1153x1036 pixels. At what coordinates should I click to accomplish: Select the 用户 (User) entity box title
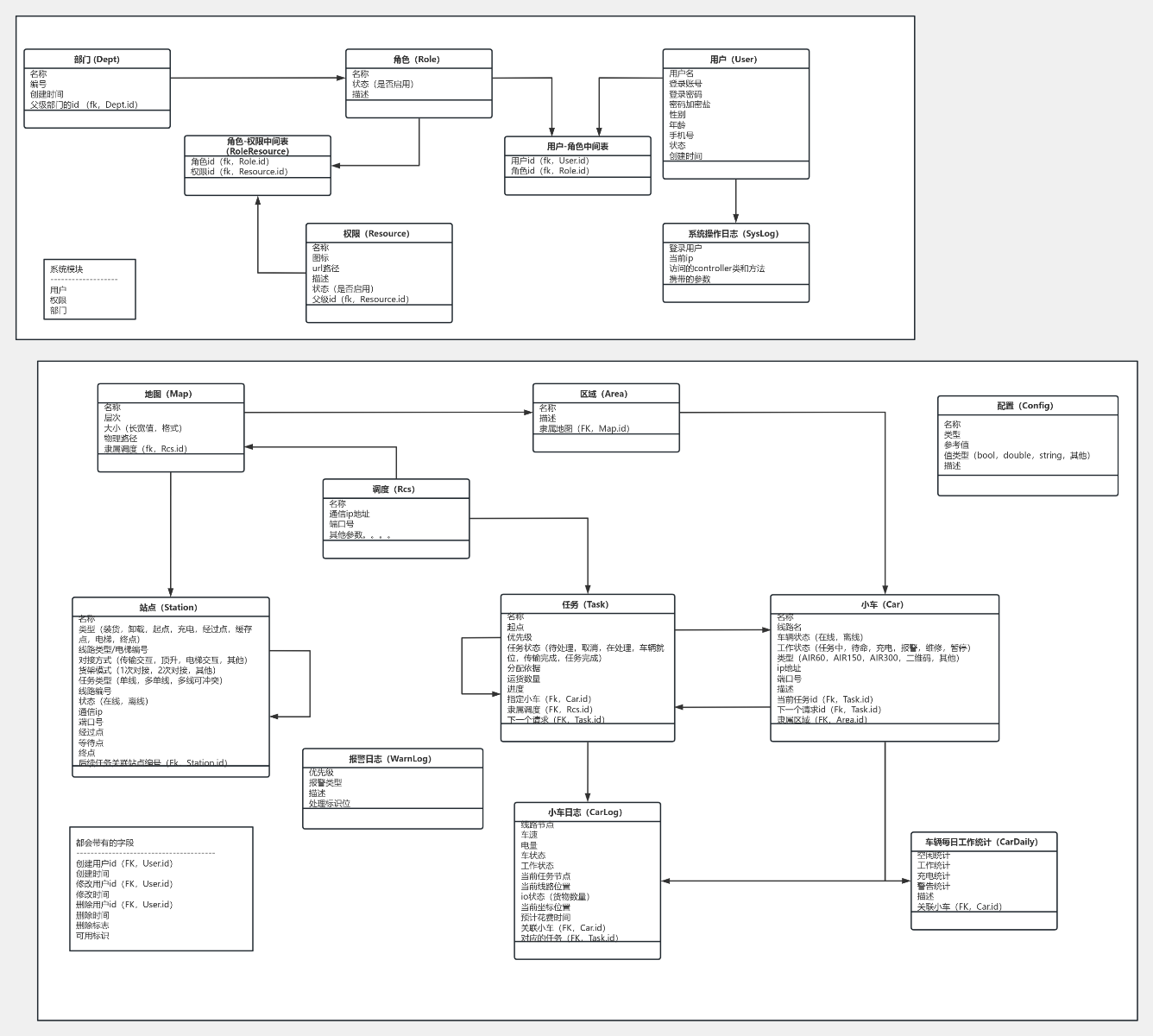(735, 60)
